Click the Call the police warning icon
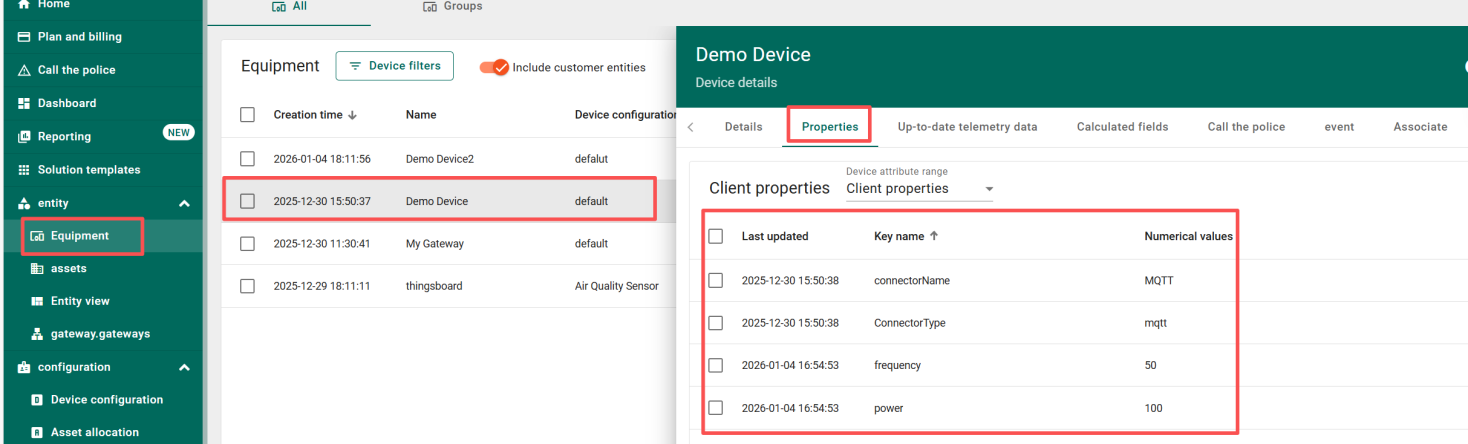 click(24, 70)
